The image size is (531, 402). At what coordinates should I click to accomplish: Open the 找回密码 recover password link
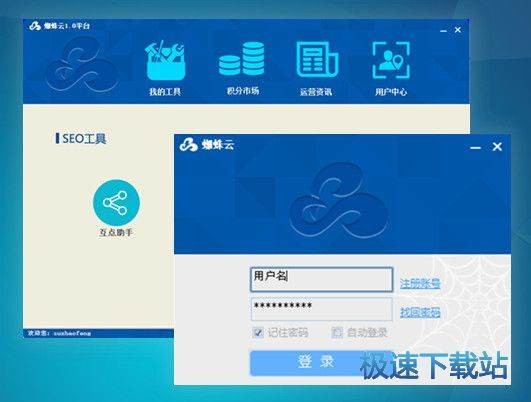click(420, 312)
